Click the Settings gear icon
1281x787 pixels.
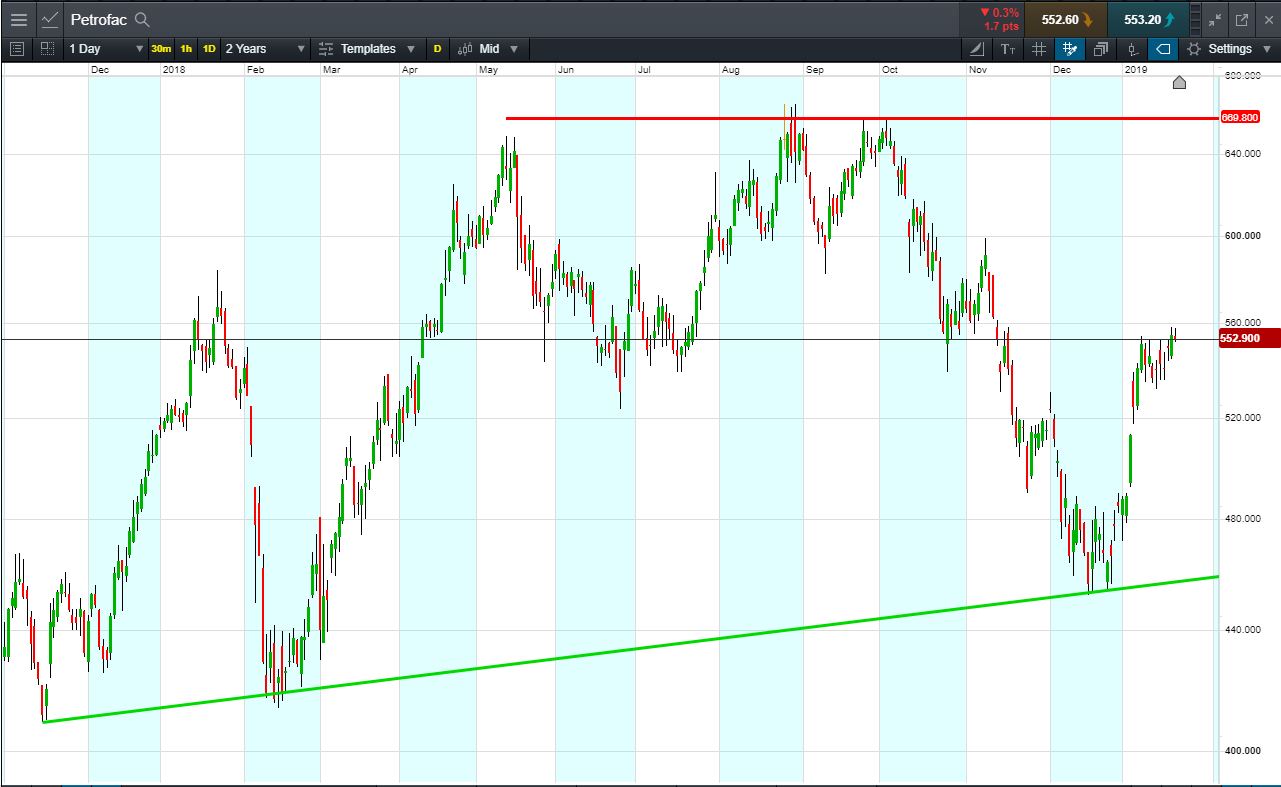tap(1193, 48)
